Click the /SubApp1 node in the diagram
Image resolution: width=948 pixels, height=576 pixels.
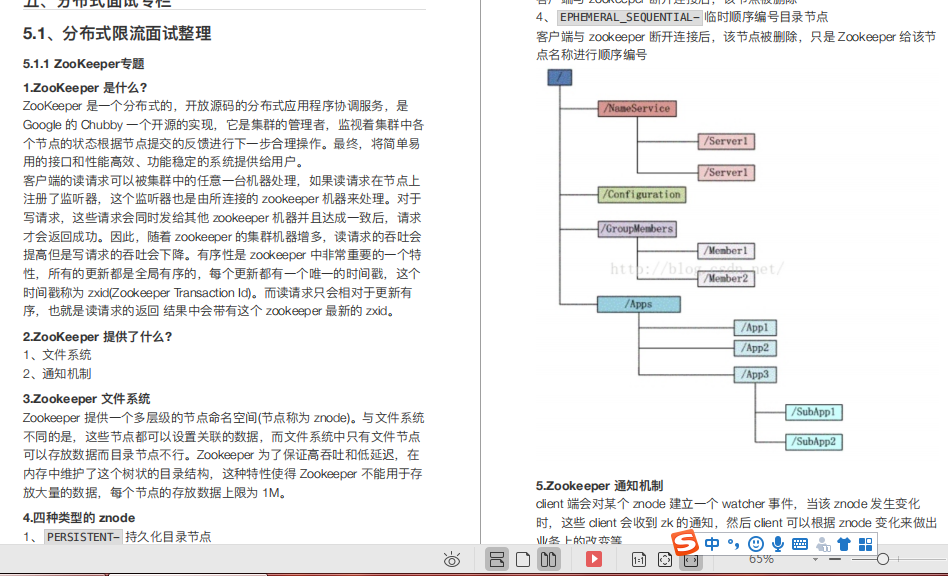pyautogui.click(x=814, y=412)
